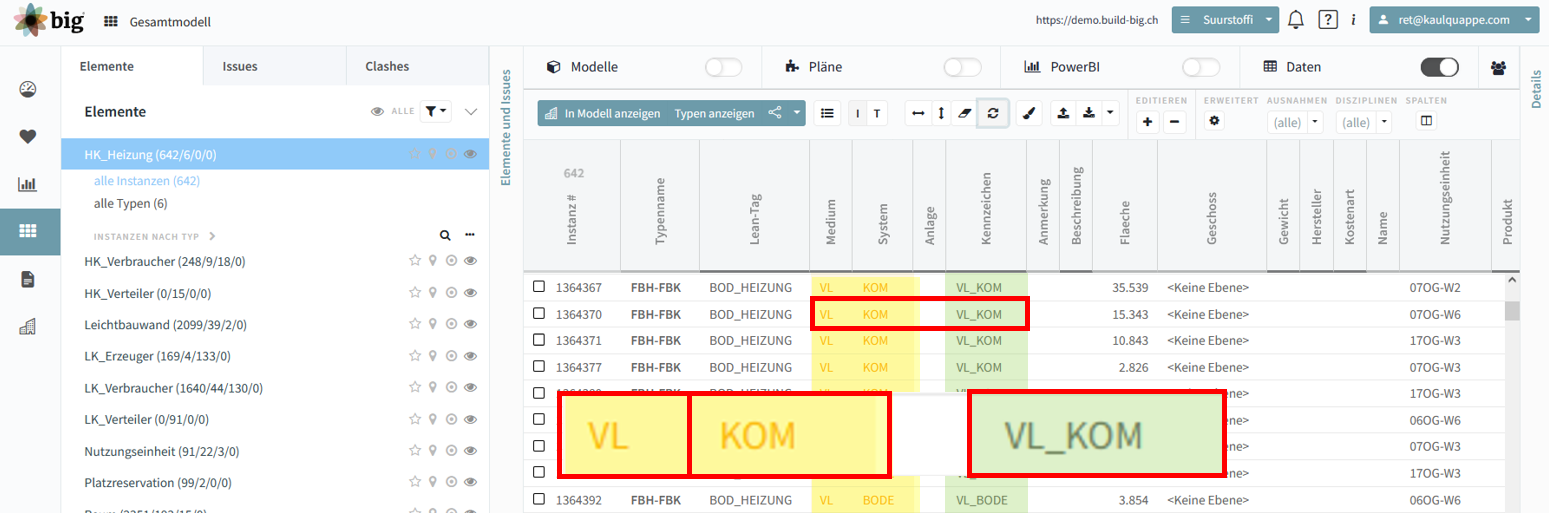Viewport: 1549px width, 513px height.
Task: Open the ret@kaulquappe.com account menu
Action: pos(1454,19)
